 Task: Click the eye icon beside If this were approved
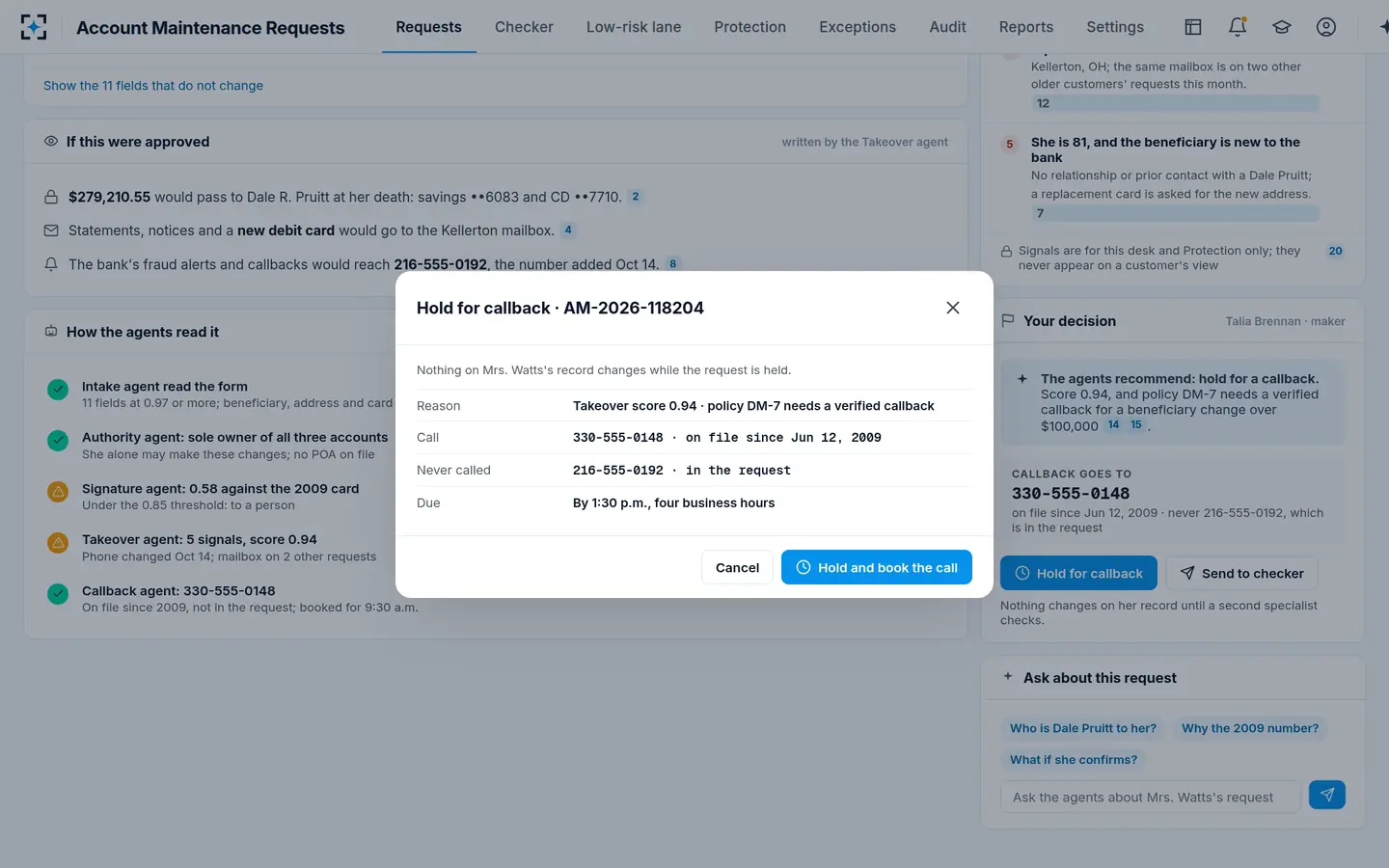point(51,141)
